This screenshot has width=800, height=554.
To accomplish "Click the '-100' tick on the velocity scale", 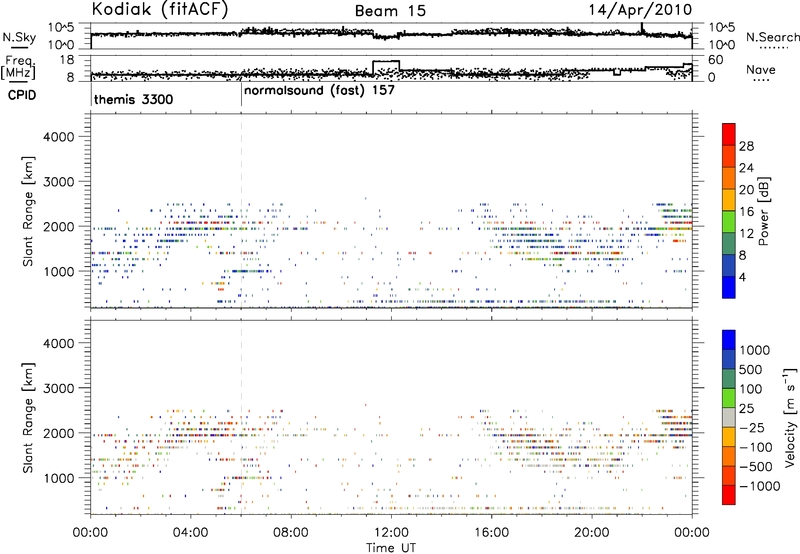I will point(756,447).
